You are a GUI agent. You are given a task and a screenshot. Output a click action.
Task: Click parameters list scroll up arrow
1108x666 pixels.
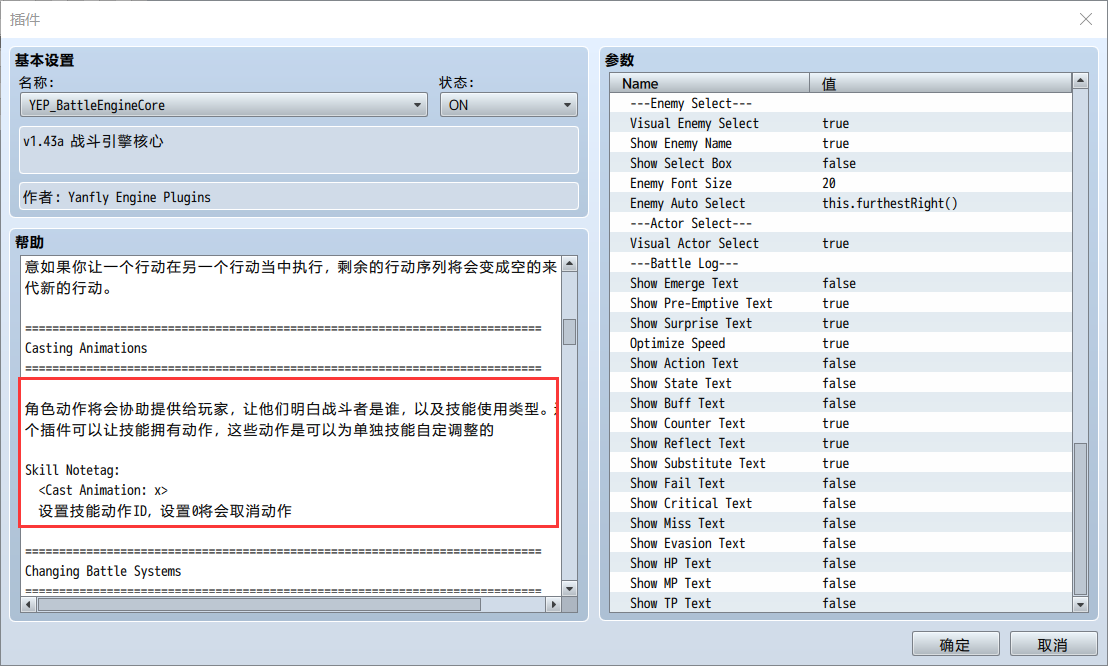[x=1080, y=81]
